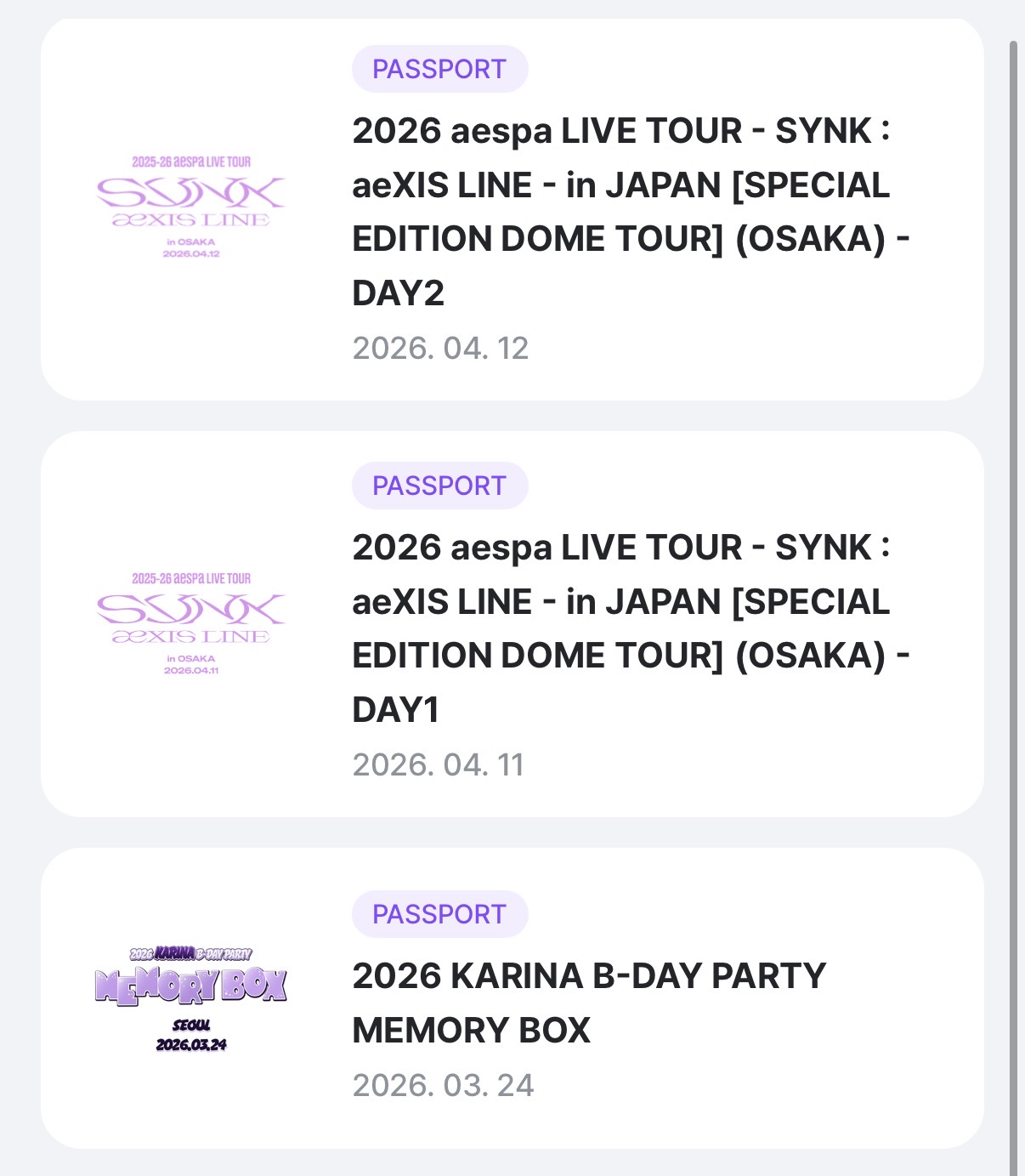Tap the PASSPORT badge on Osaka DAY2
The image size is (1025, 1176).
pyautogui.click(x=439, y=69)
